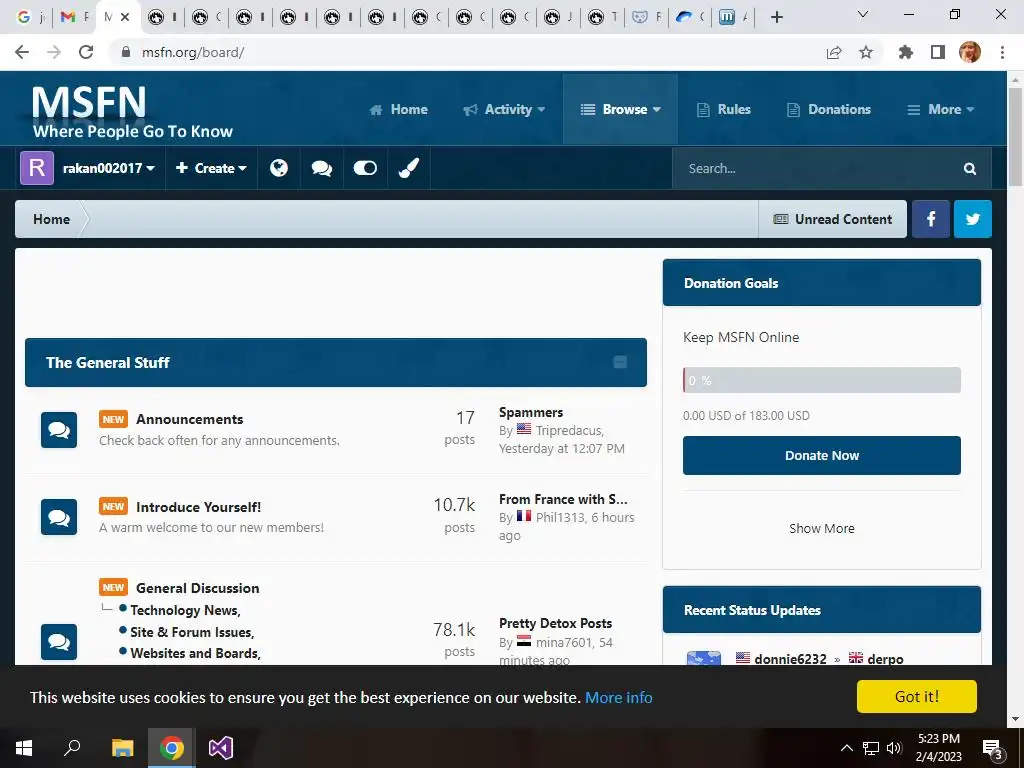
Task: Open the General Discussion forum
Action: click(x=197, y=588)
